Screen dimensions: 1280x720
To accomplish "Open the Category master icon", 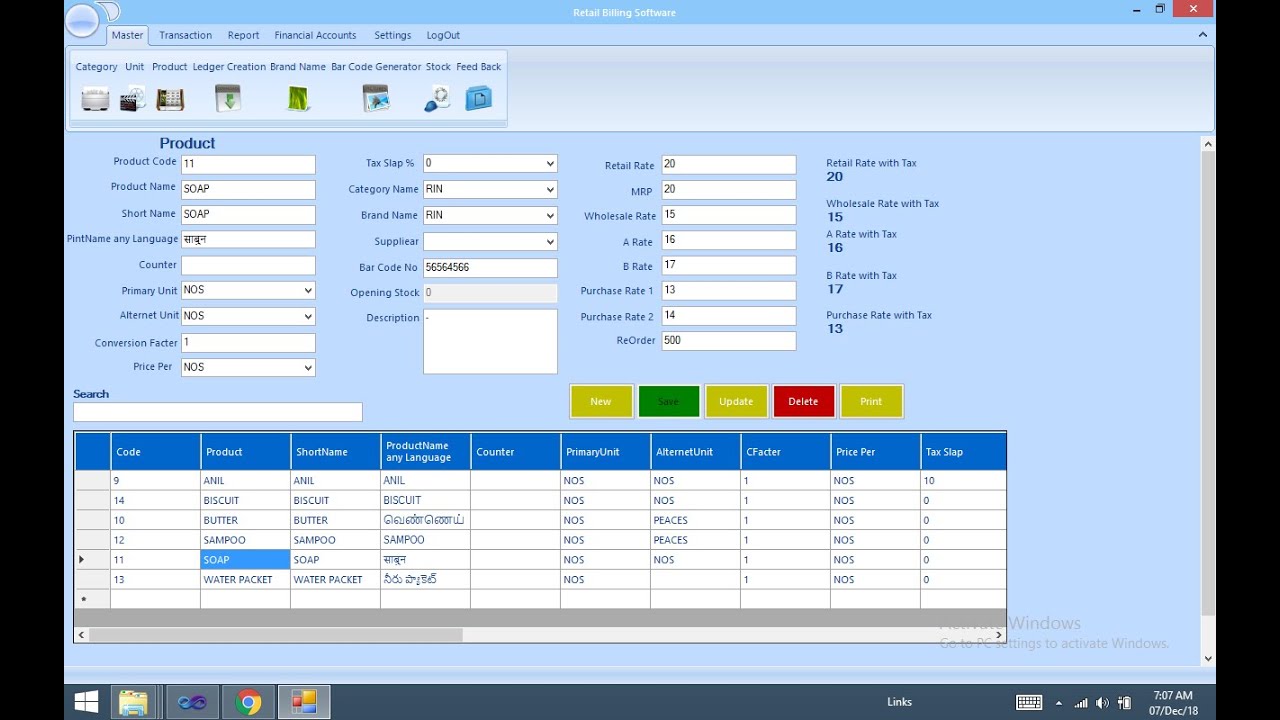I will [95, 99].
